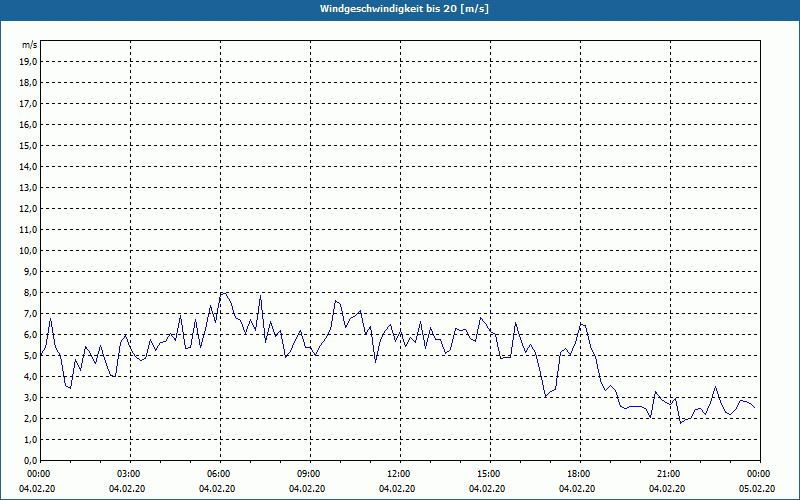This screenshot has width=800, height=500.
Task: Select the 15,0 y-axis label
Action: click(28, 145)
